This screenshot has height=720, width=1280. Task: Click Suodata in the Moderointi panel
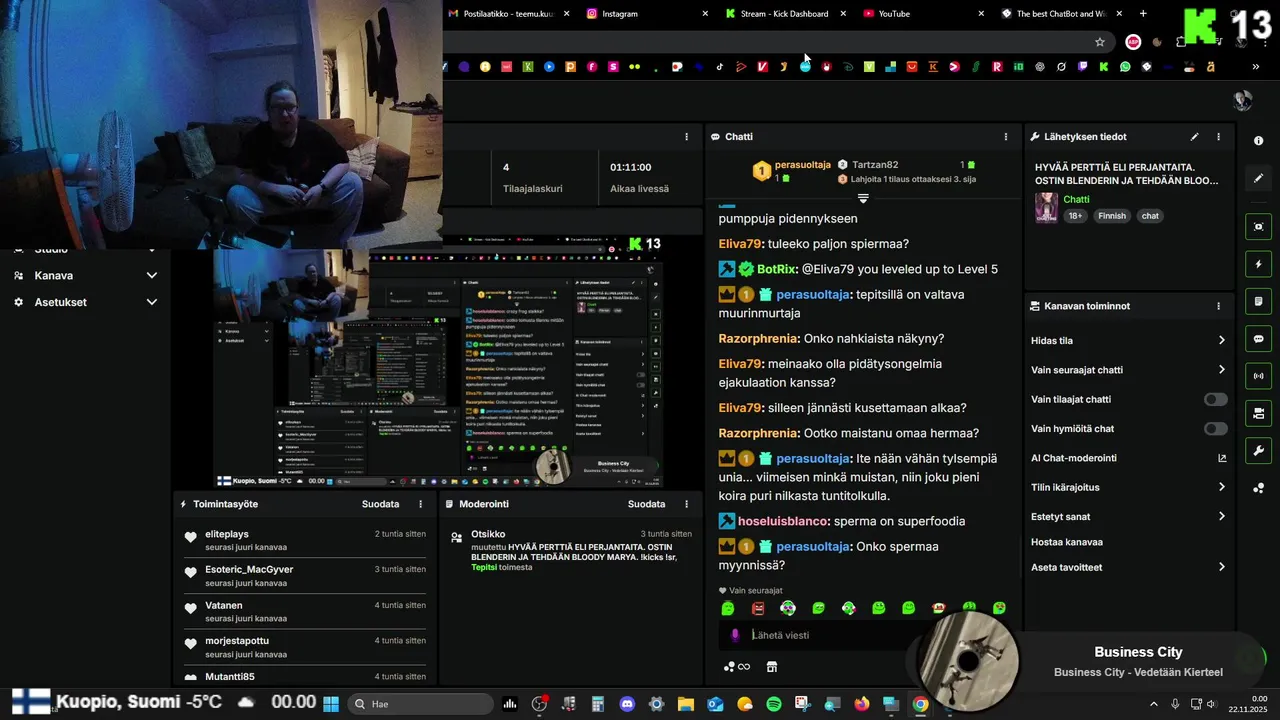point(646,504)
